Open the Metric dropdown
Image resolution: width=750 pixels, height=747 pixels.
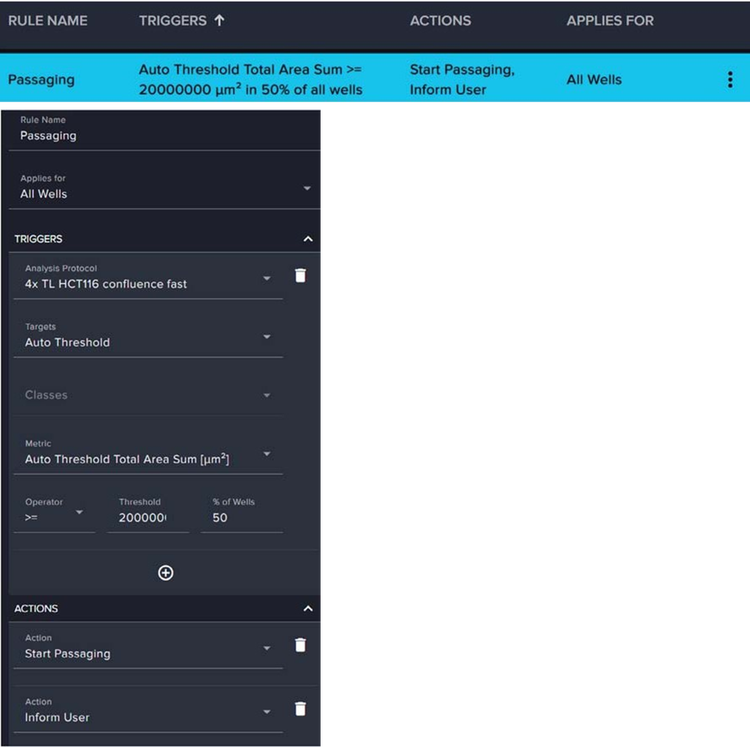click(x=267, y=454)
